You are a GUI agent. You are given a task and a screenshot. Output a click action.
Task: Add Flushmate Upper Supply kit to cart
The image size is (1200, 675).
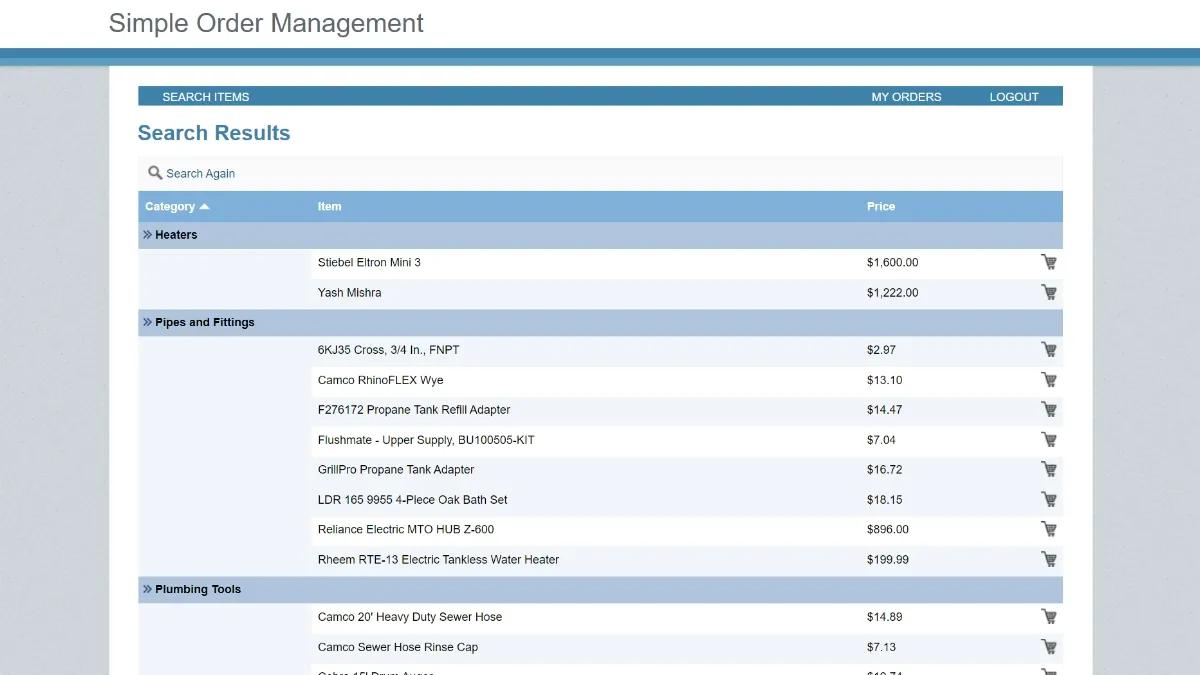(x=1048, y=440)
